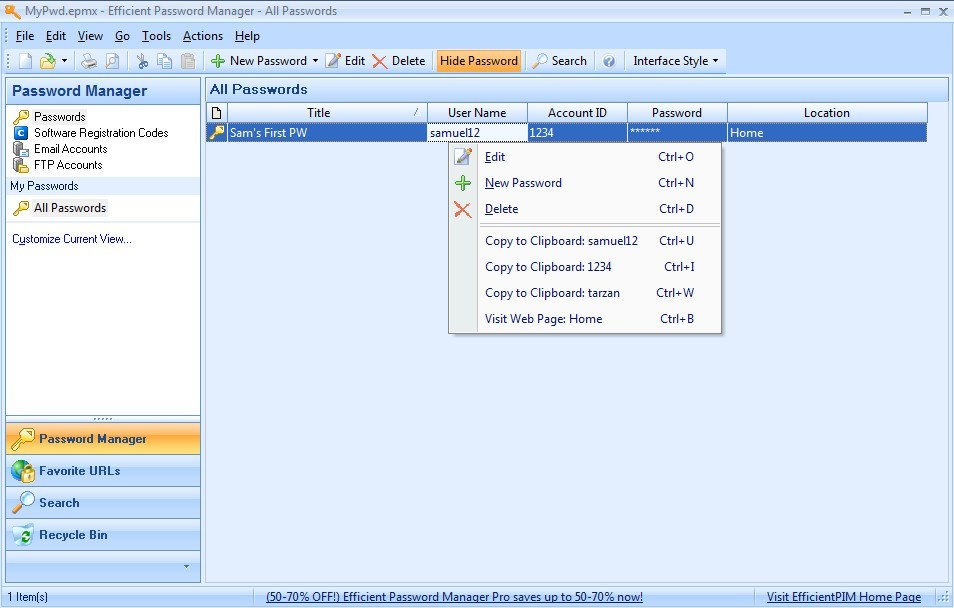The image size is (954, 608).
Task: Sort by the Account ID column header
Action: click(x=577, y=113)
